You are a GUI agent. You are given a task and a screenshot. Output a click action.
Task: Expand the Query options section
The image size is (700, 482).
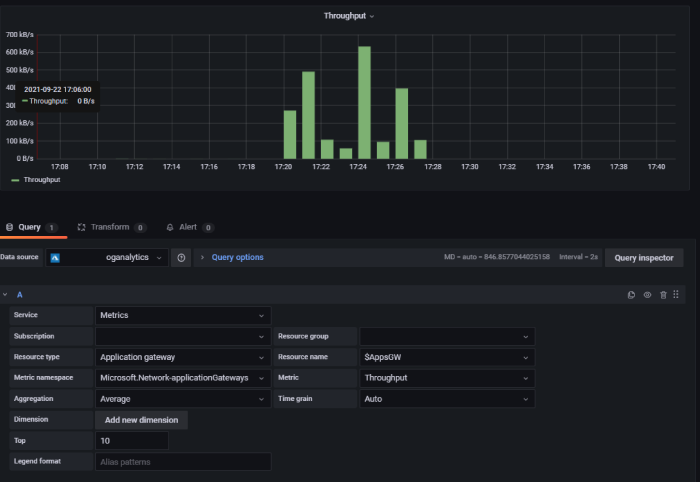click(x=237, y=257)
